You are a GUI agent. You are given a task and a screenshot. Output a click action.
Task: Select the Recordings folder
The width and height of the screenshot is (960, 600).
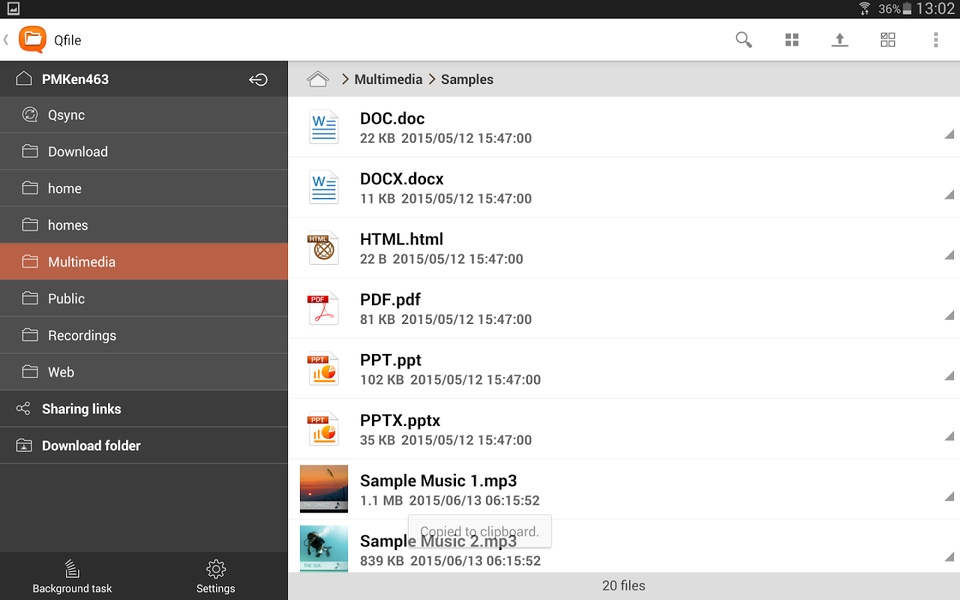click(144, 336)
